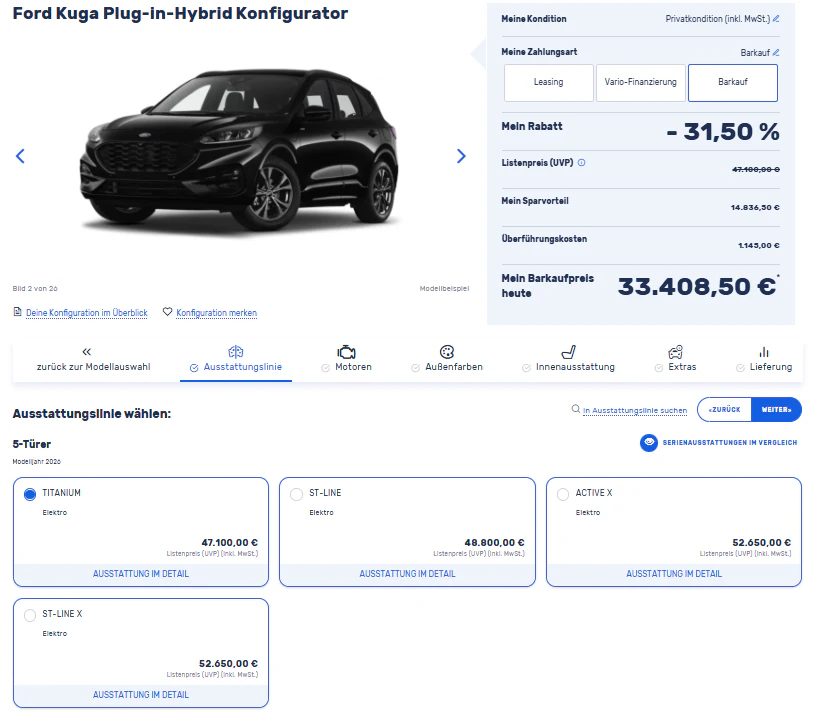Screen dimensions: 816x715
Task: Click the seat icon above Innenausstattung
Action: click(x=569, y=352)
